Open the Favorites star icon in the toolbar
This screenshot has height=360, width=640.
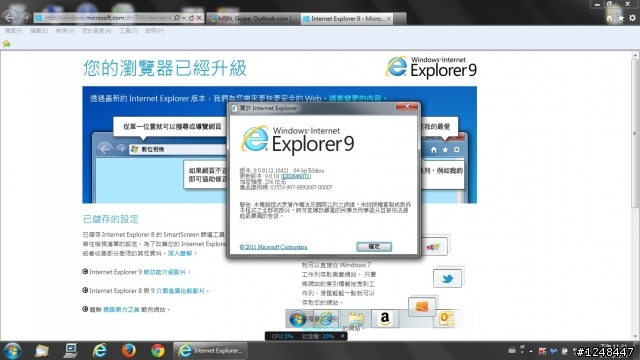[x=621, y=18]
